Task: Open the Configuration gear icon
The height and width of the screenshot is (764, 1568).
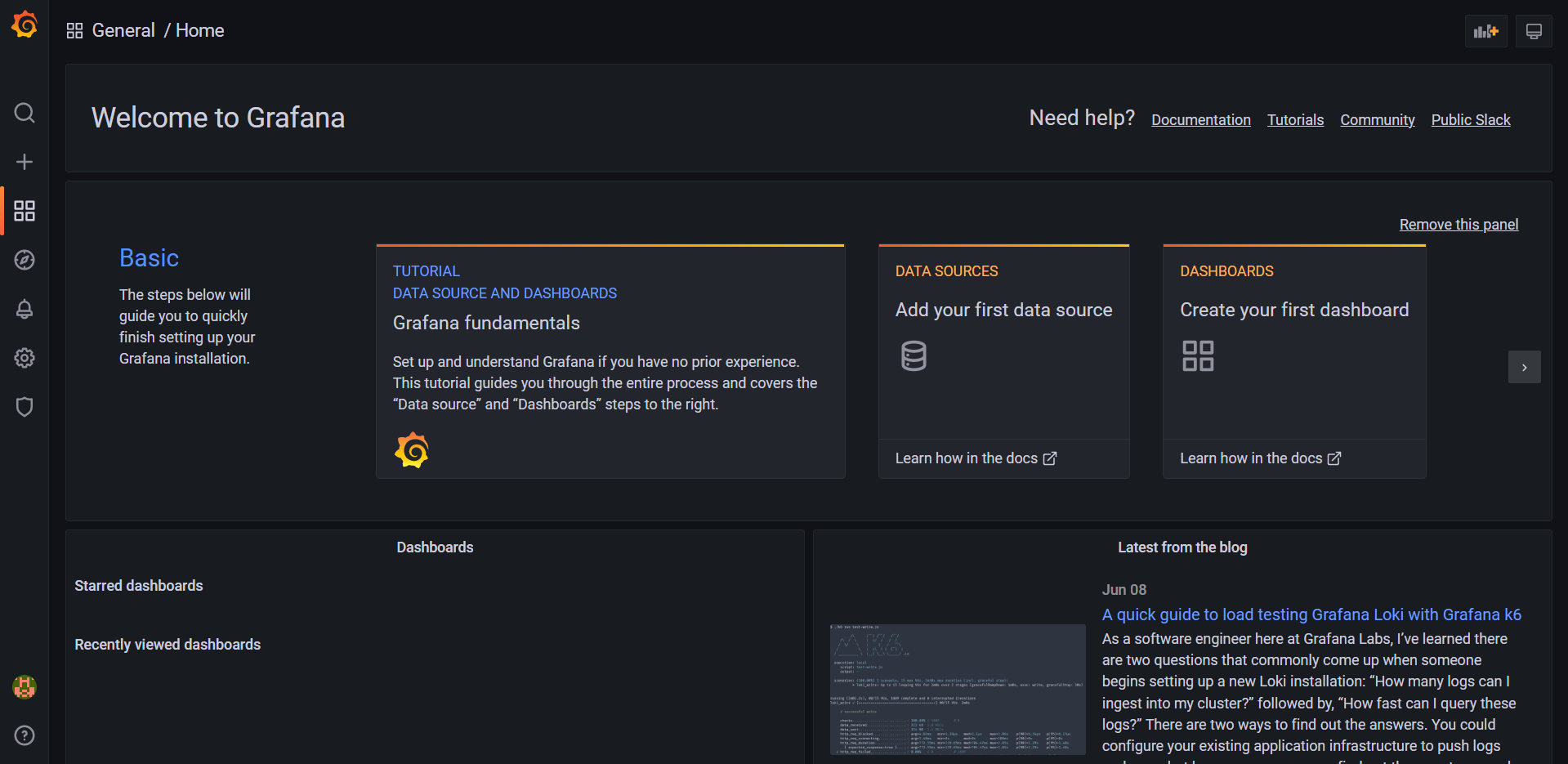Action: (x=25, y=358)
